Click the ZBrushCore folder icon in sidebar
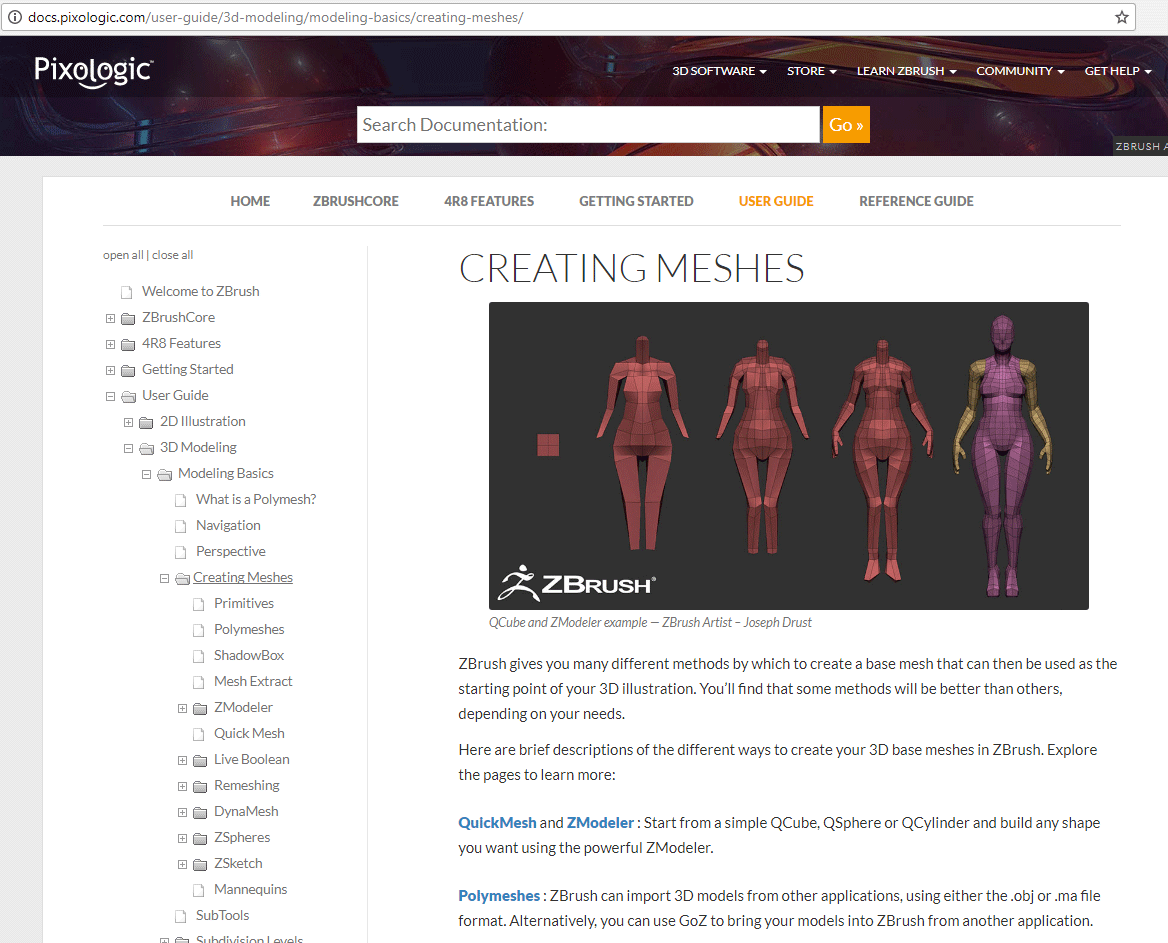 128,319
